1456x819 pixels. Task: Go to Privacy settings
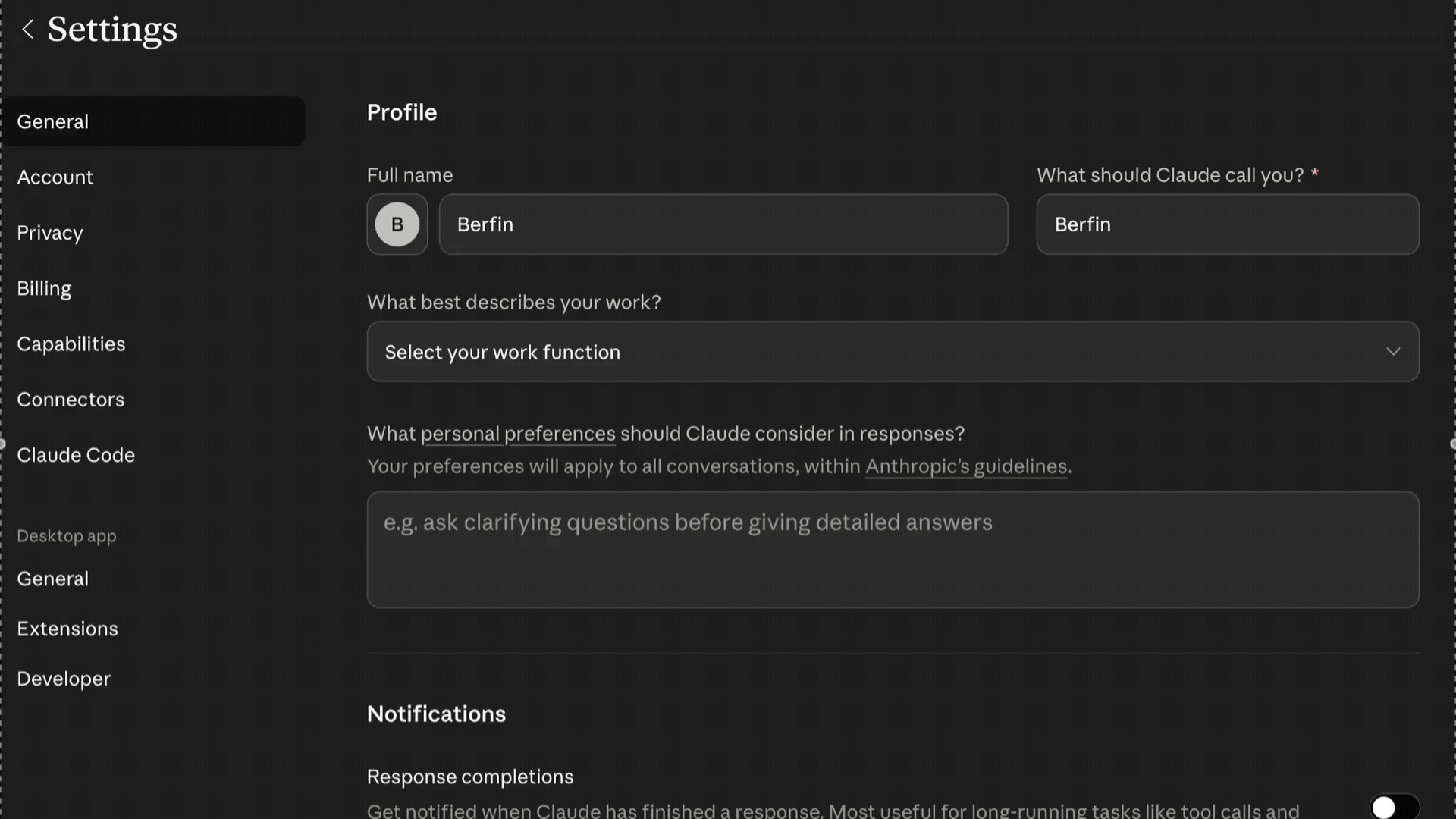coord(50,233)
